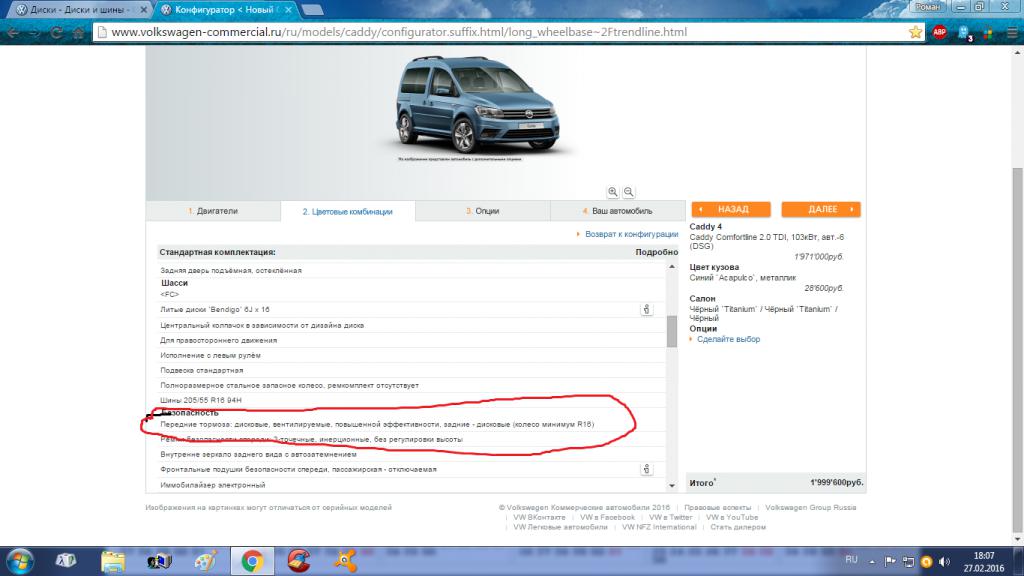Open the colorful squares extension icon

coord(988,33)
